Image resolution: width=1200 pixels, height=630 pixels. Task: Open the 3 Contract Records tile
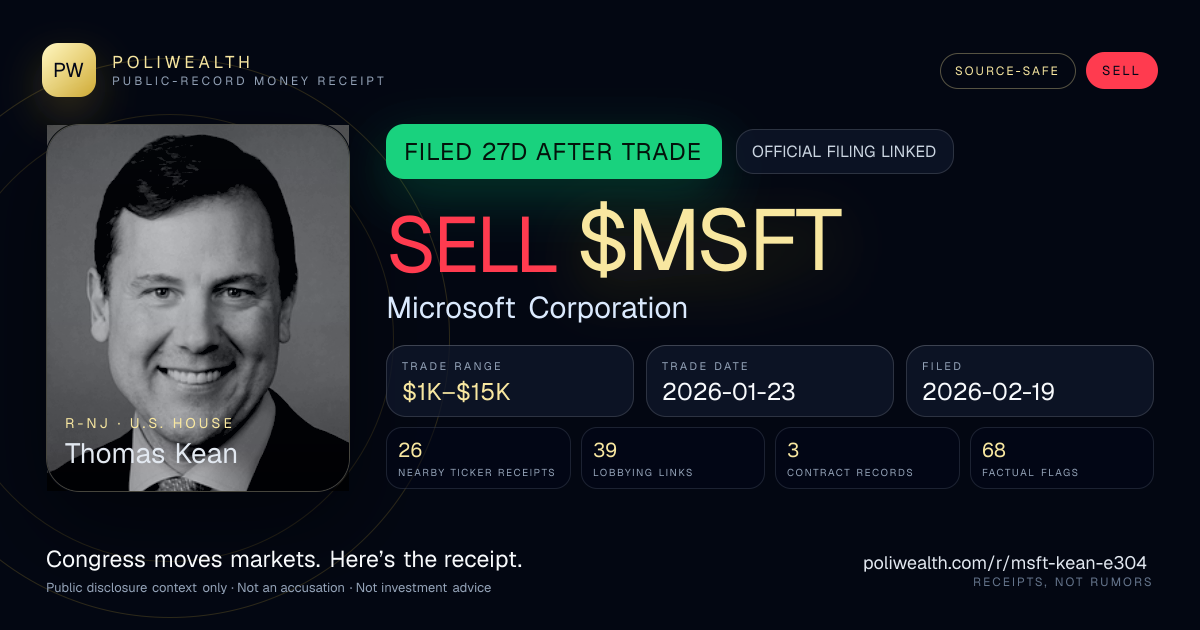[x=867, y=458]
